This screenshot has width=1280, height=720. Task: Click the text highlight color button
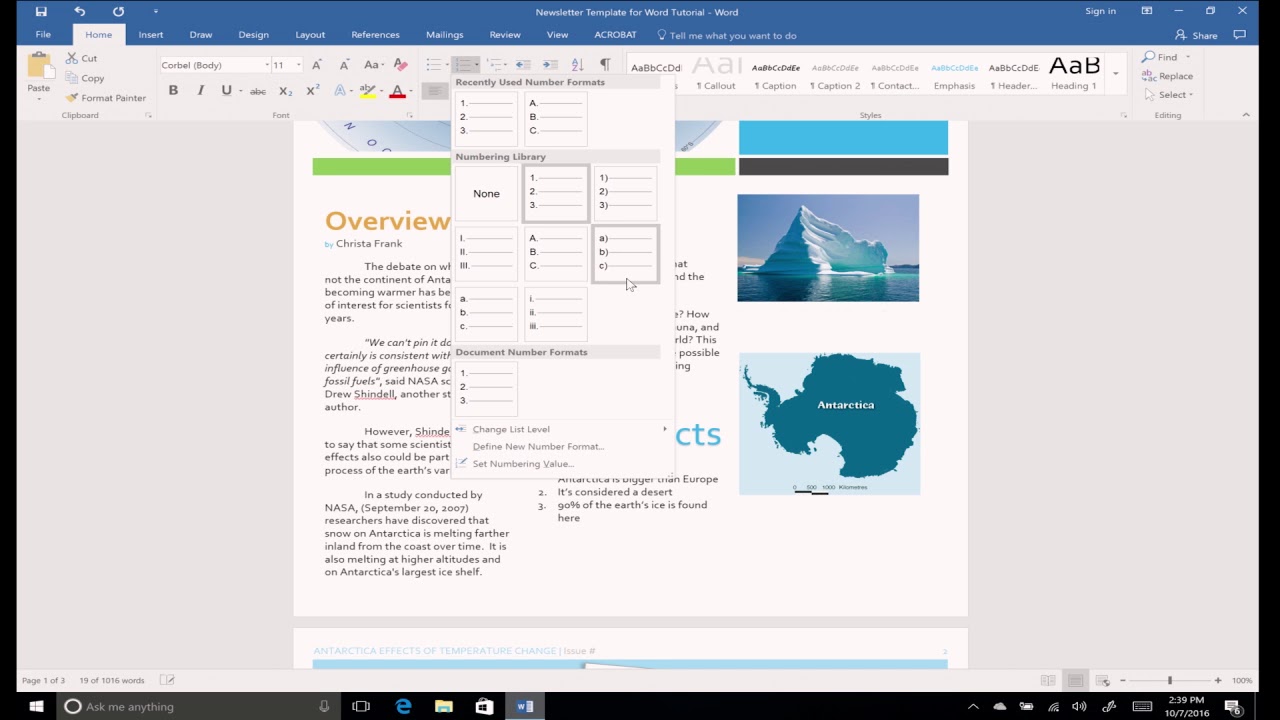click(367, 91)
